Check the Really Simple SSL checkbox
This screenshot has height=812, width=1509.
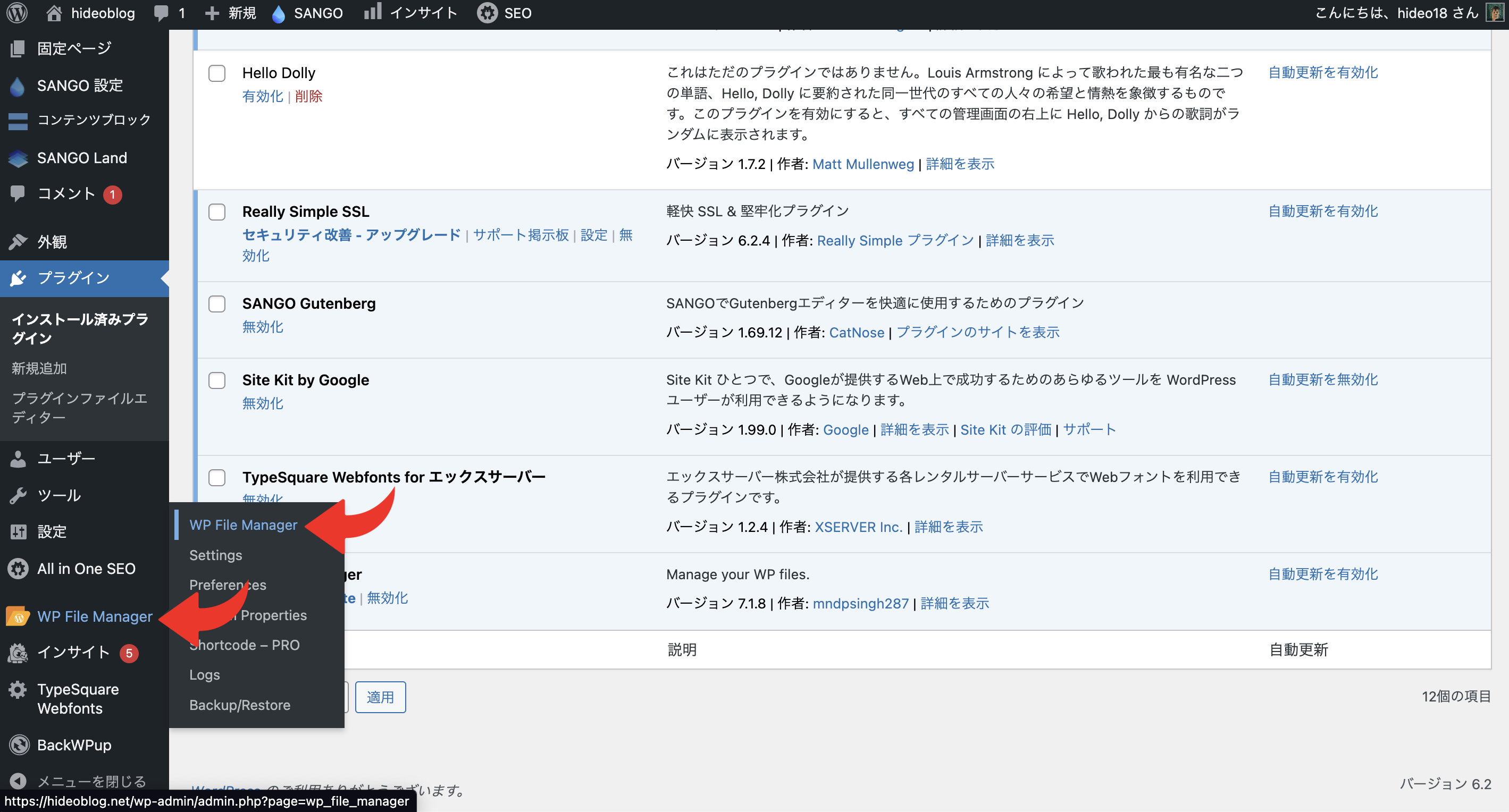tap(217, 212)
